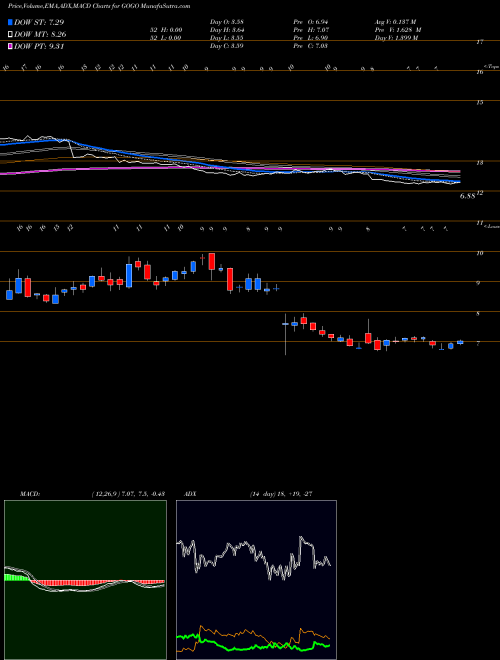Open the ADX indicator chart panel
This screenshot has width=500, height=660.
click(256, 580)
